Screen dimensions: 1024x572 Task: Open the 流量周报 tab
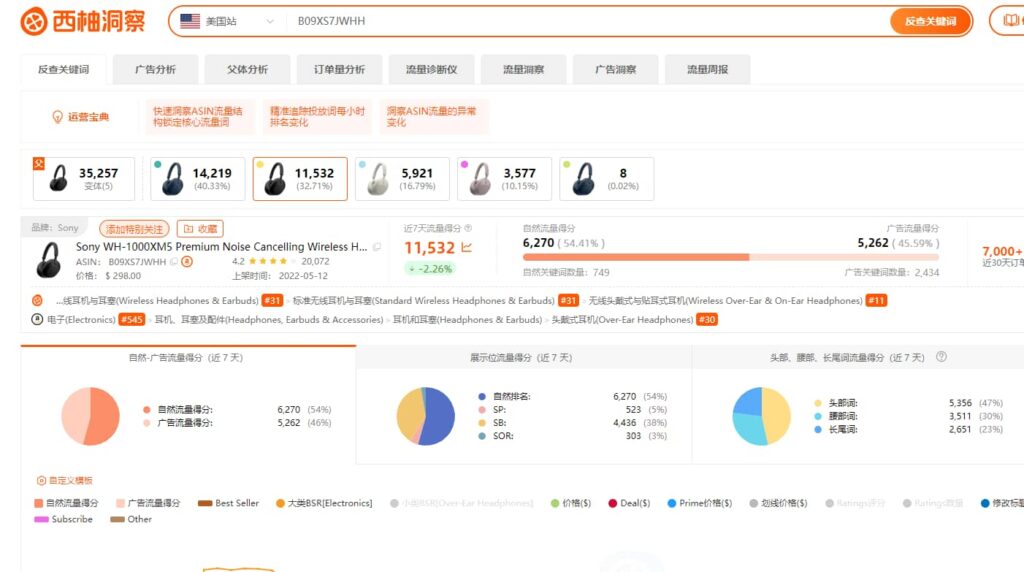pos(707,69)
